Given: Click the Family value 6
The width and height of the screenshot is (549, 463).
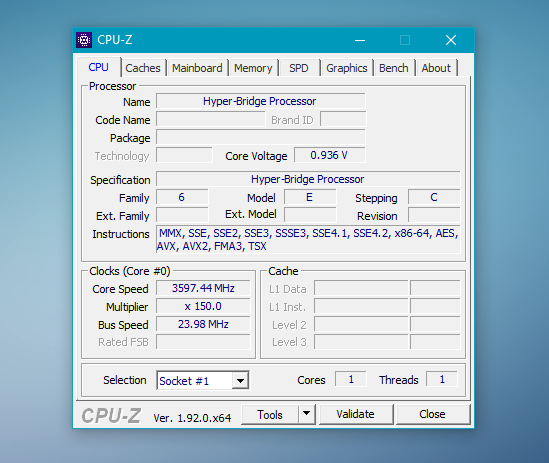Looking at the screenshot, I should (x=182, y=198).
